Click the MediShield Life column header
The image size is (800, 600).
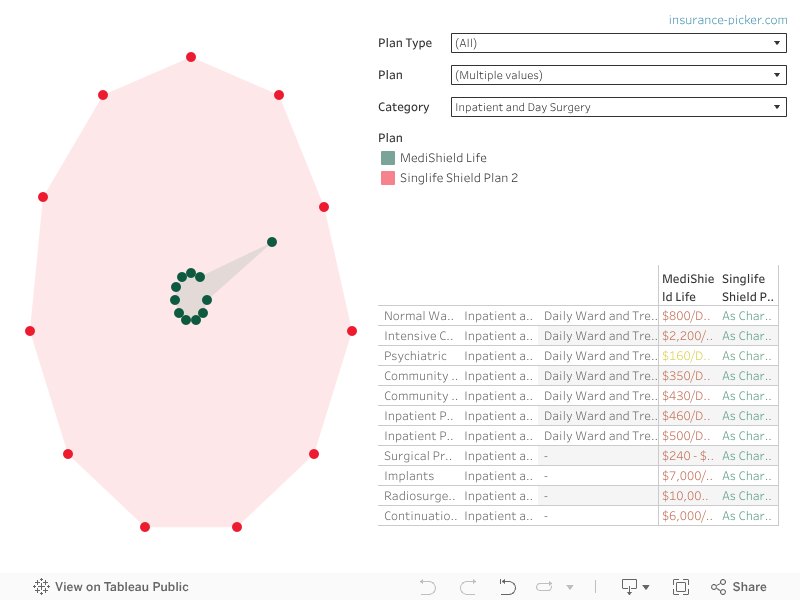[687, 288]
